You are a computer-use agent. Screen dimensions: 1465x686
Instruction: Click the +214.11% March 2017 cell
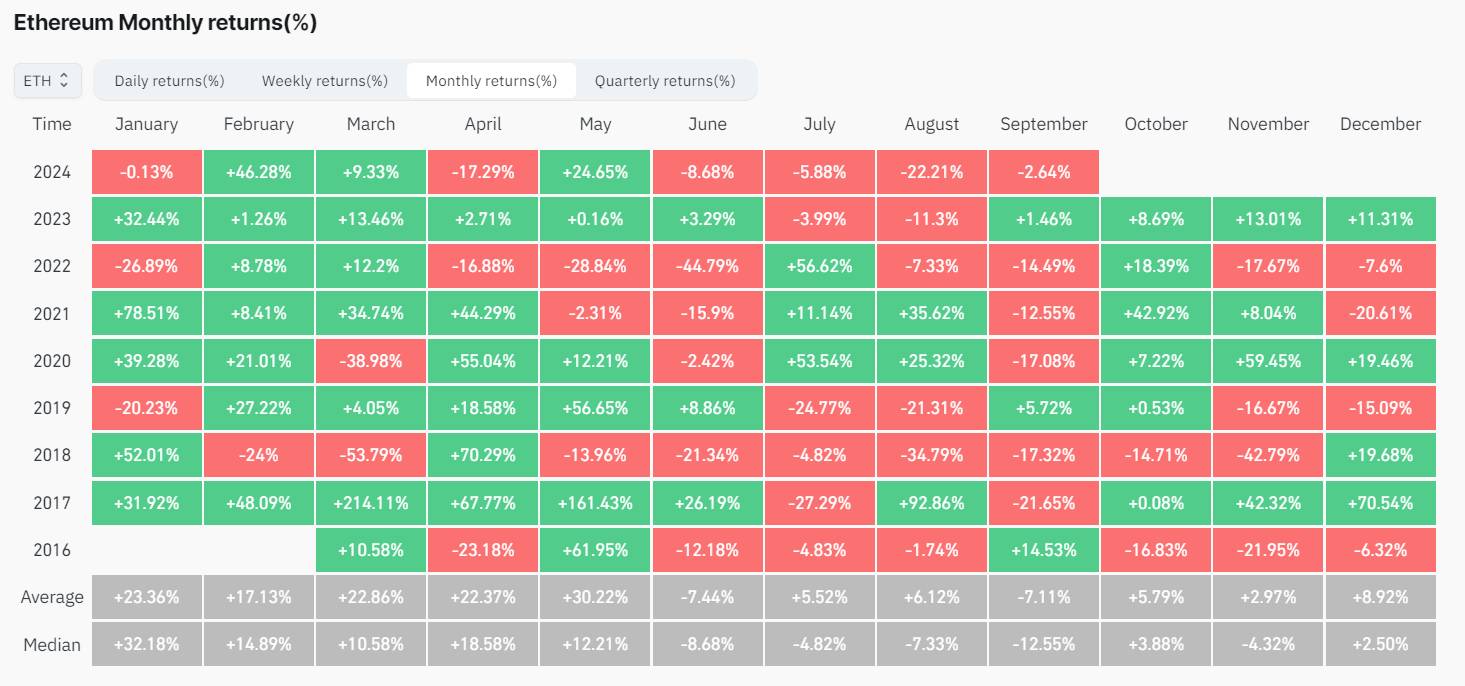[x=371, y=502]
